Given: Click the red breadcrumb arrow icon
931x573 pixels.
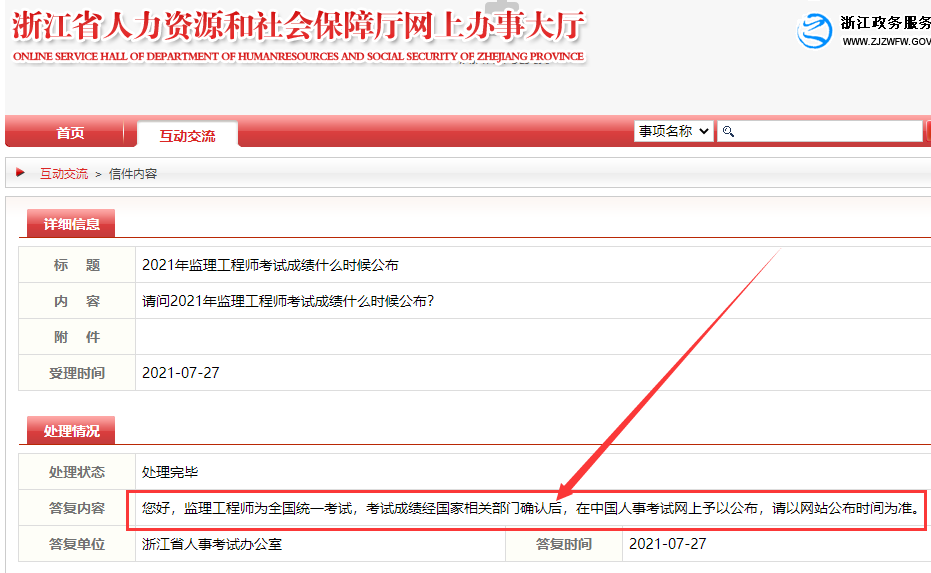Looking at the screenshot, I should tap(20, 173).
